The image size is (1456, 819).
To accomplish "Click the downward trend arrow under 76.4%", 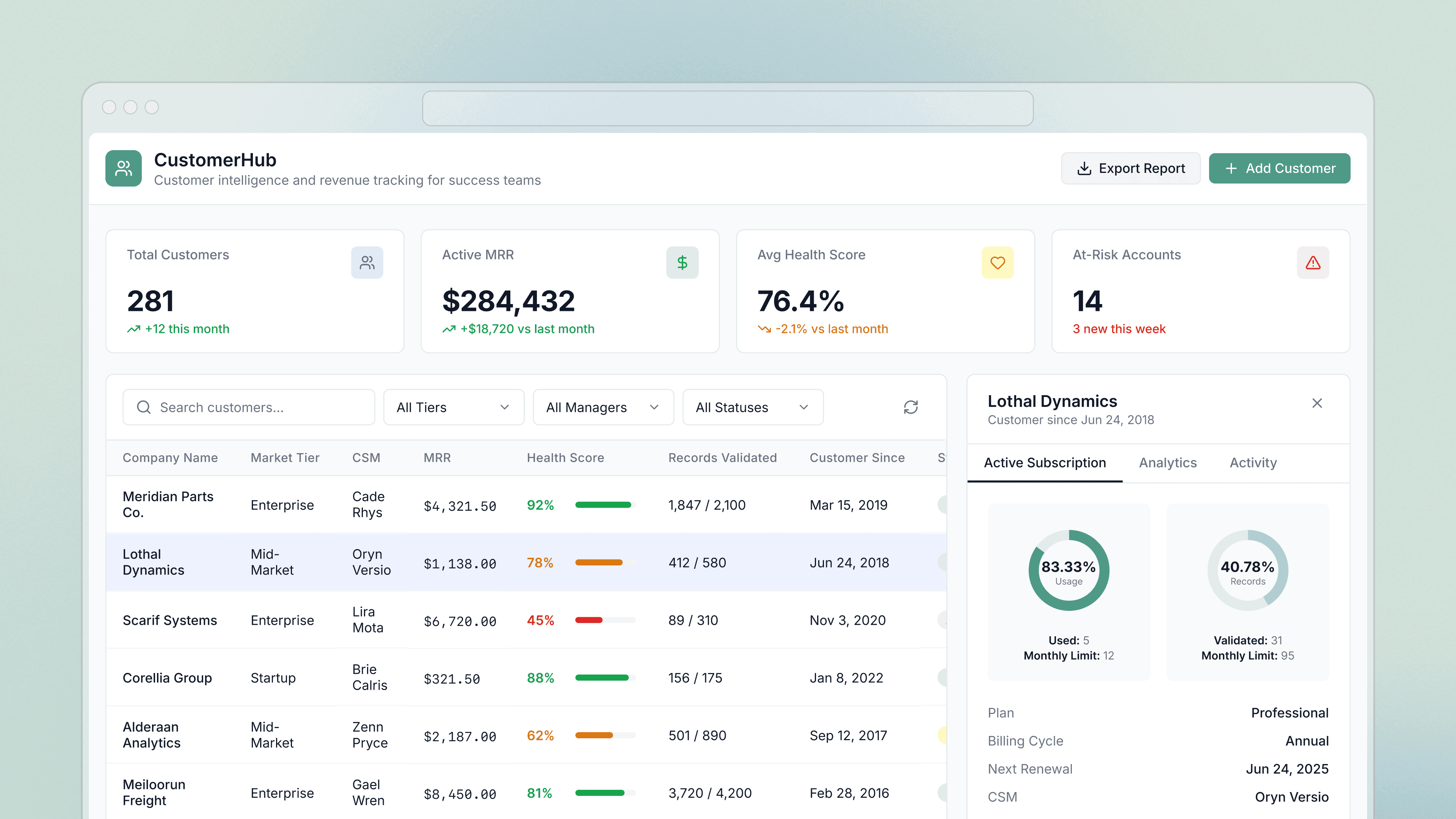I will (764, 329).
